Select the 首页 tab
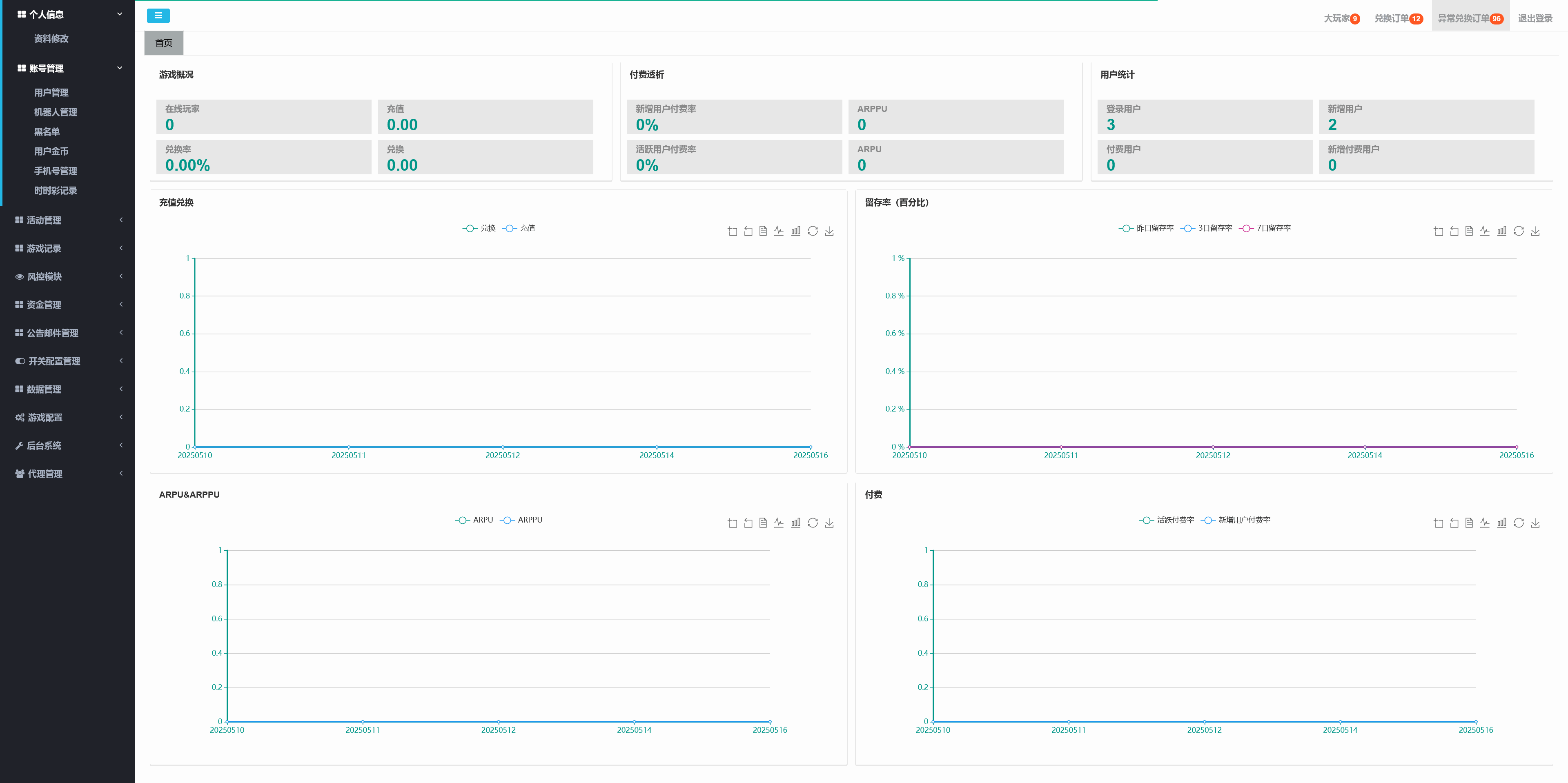The image size is (1568, 783). [163, 43]
